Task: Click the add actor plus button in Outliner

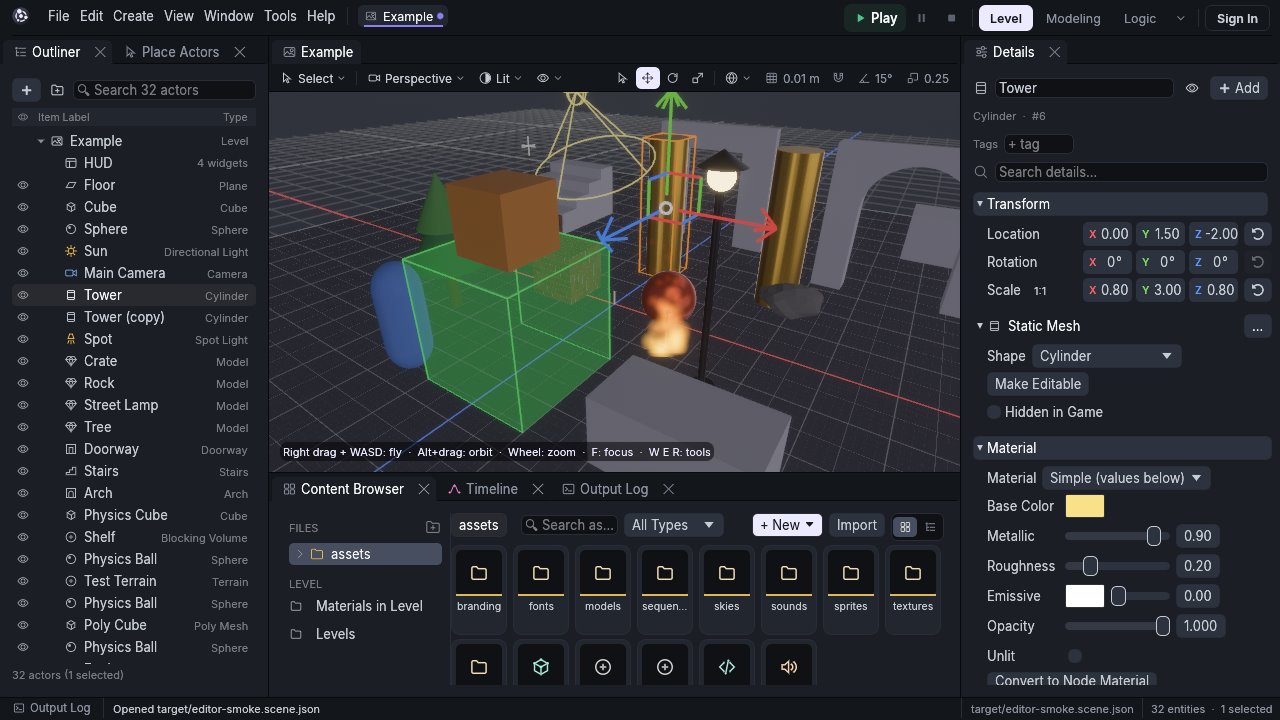Action: coord(26,90)
